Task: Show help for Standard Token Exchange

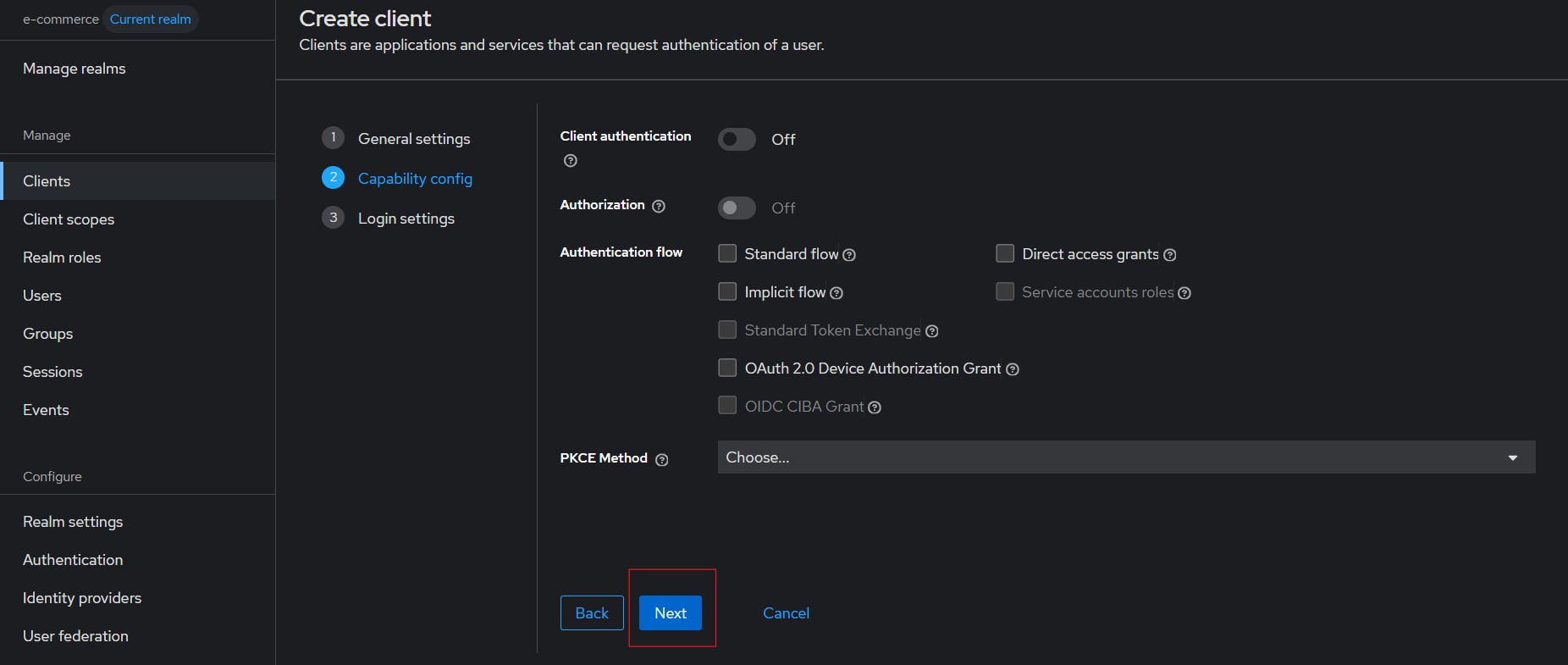Action: 932,331
